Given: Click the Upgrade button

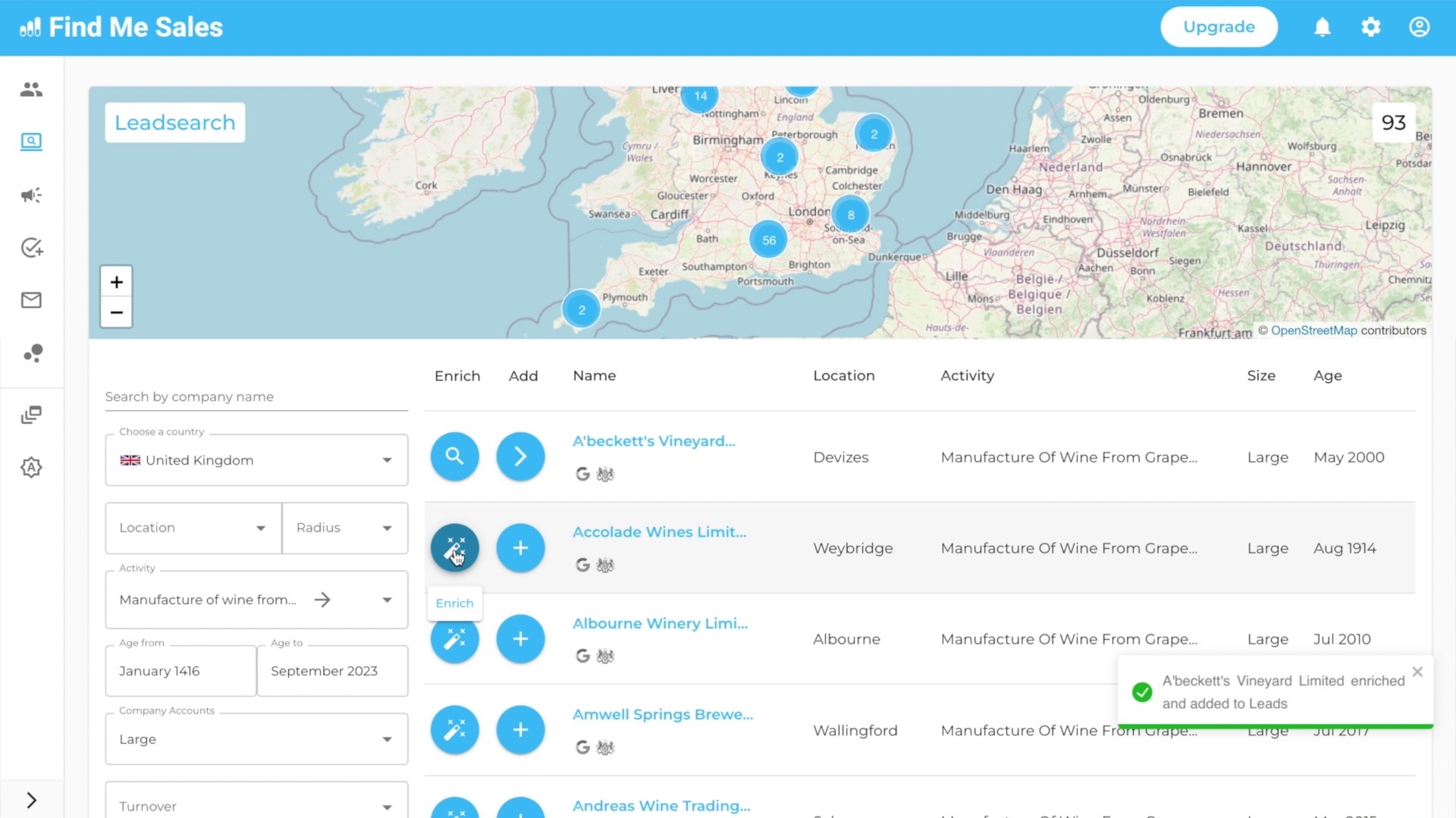Looking at the screenshot, I should click(1219, 27).
